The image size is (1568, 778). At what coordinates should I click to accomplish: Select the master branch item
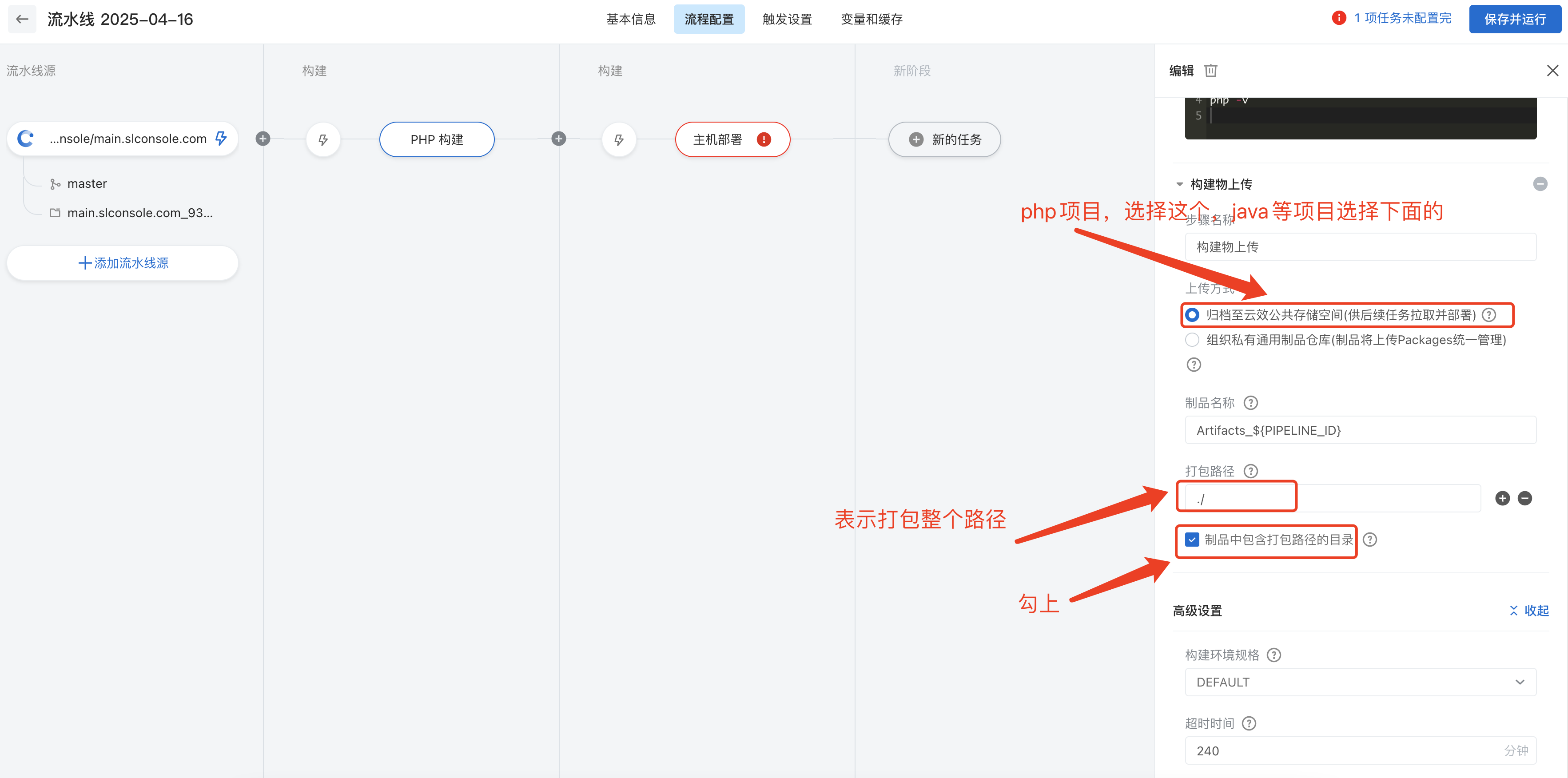[87, 184]
